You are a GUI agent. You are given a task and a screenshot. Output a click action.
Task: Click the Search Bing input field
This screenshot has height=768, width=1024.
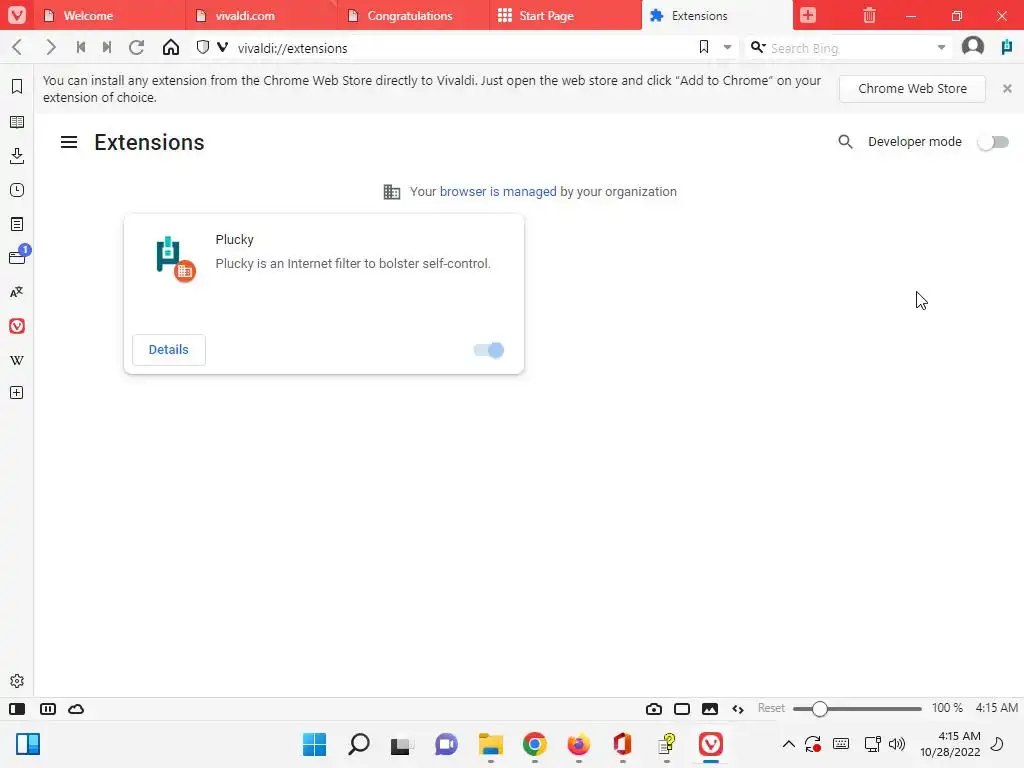tap(849, 48)
